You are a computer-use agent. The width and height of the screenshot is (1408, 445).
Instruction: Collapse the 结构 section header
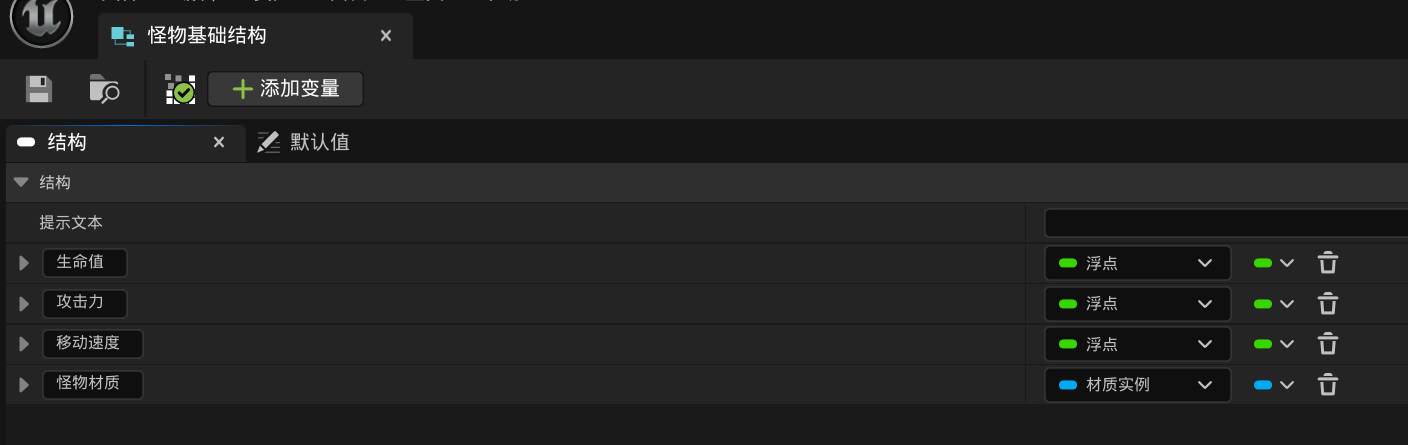pyautogui.click(x=21, y=182)
